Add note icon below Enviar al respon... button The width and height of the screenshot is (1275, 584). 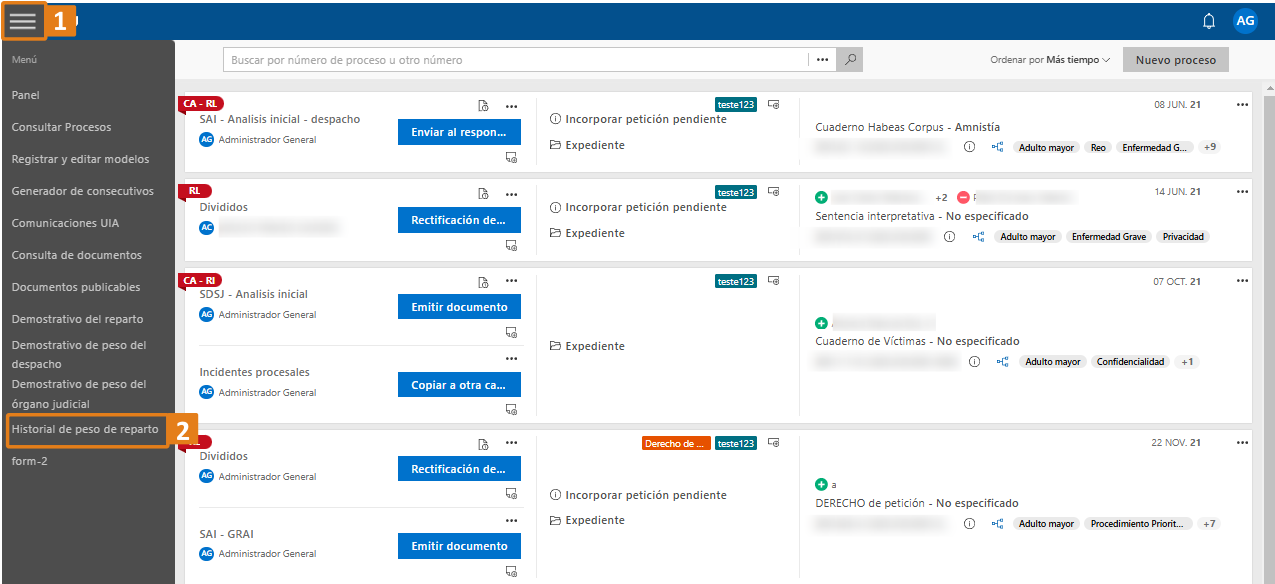[511, 157]
